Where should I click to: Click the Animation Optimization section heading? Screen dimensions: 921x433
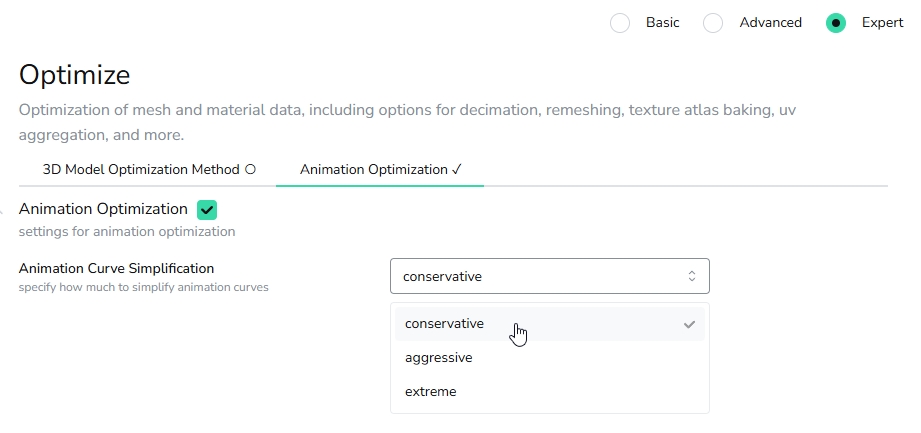tap(103, 209)
